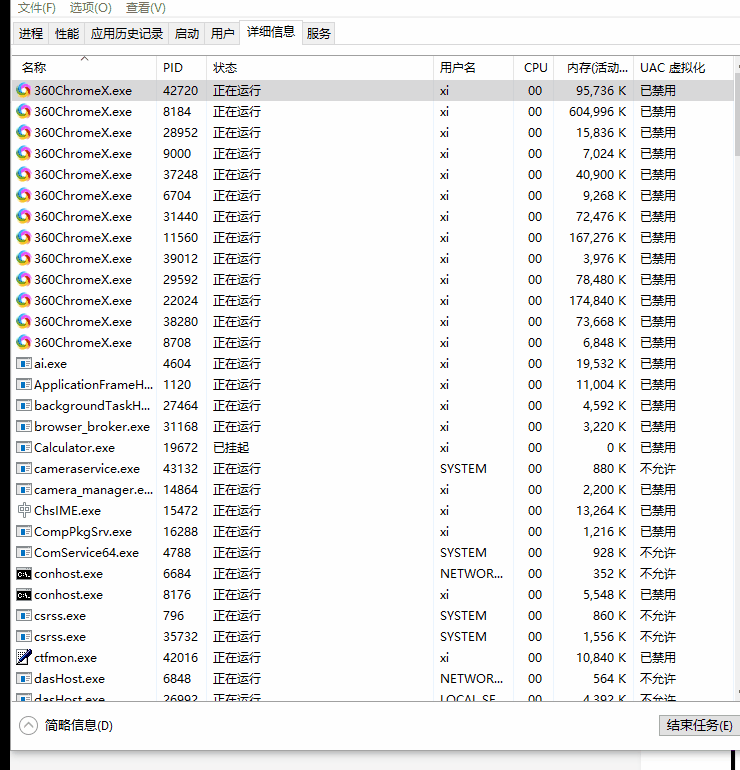
Task: Click the 结束任务(E) button
Action: 699,725
